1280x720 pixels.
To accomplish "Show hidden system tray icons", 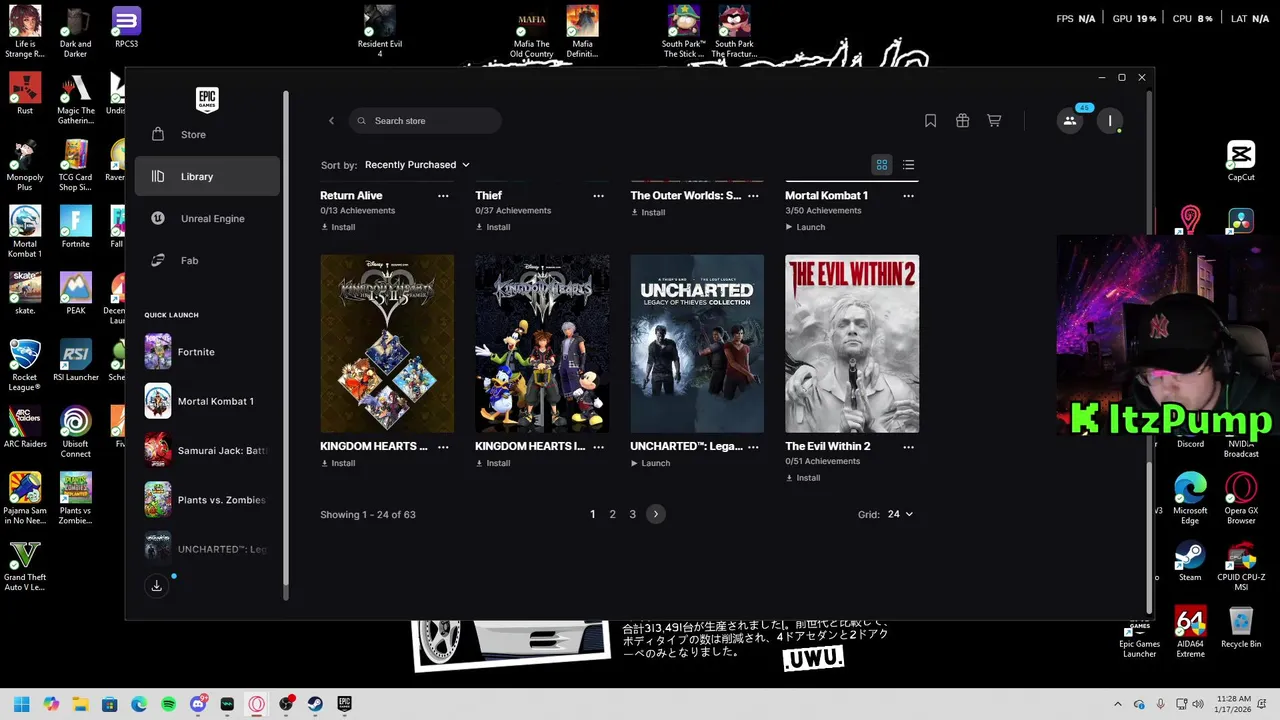I will click(1118, 704).
